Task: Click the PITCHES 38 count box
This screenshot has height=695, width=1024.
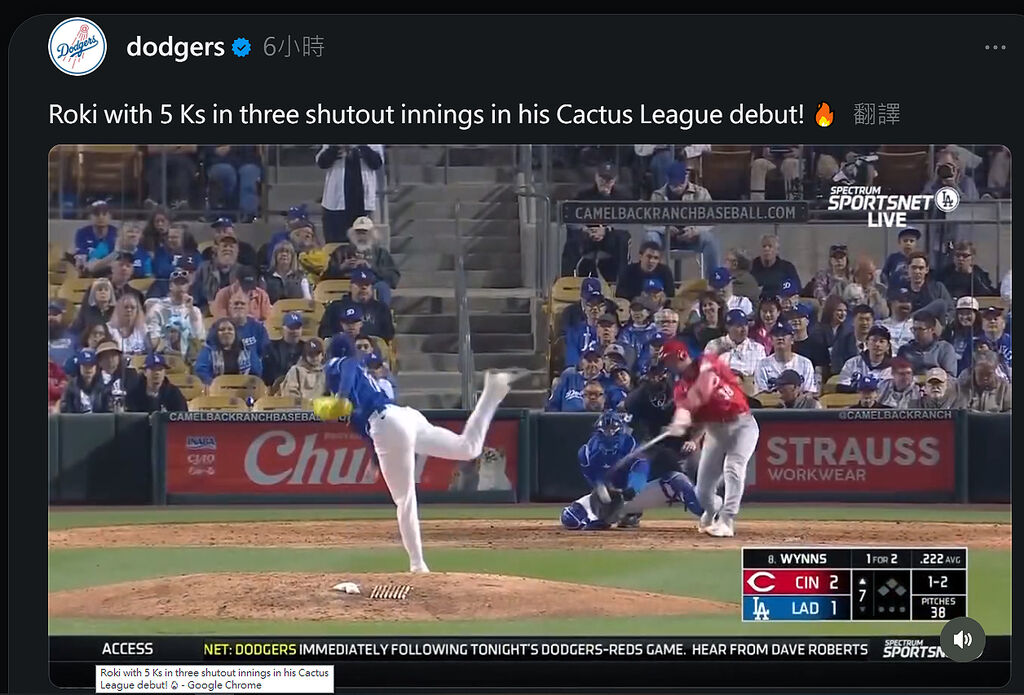Action: coord(938,607)
